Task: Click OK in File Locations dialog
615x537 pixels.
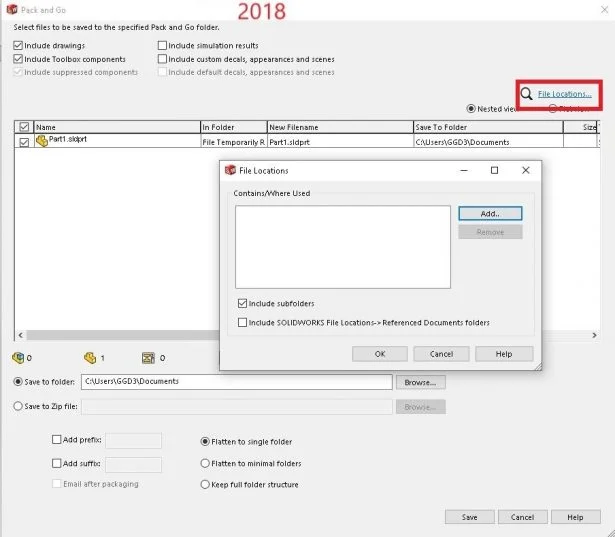Action: [380, 354]
